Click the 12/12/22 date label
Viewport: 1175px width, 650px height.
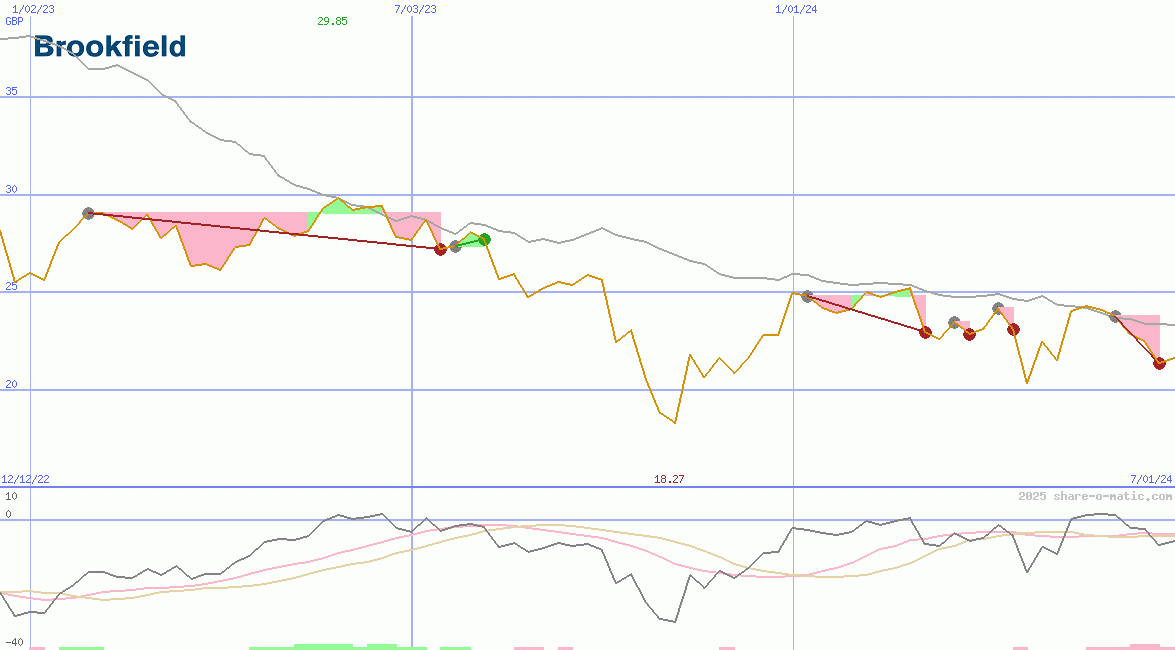coord(25,480)
